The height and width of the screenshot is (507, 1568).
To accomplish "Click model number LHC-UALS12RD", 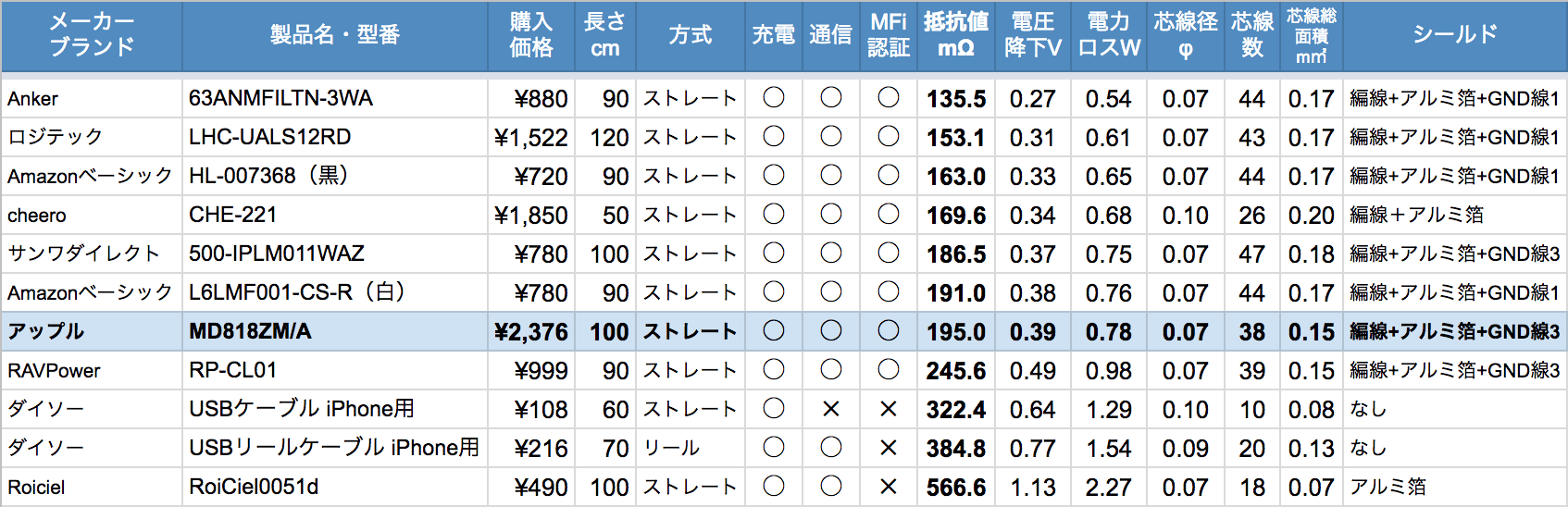I will [269, 137].
